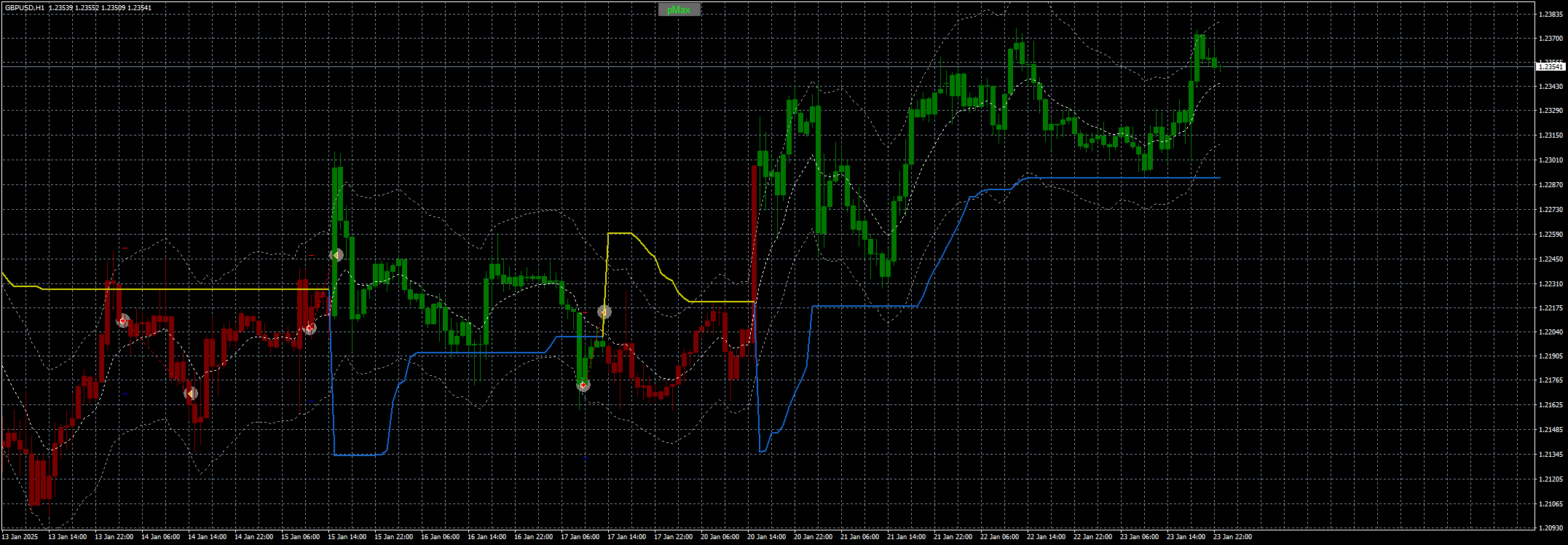The height and width of the screenshot is (545, 1568).
Task: Click price scale value 1.22590
Action: click(x=1550, y=235)
